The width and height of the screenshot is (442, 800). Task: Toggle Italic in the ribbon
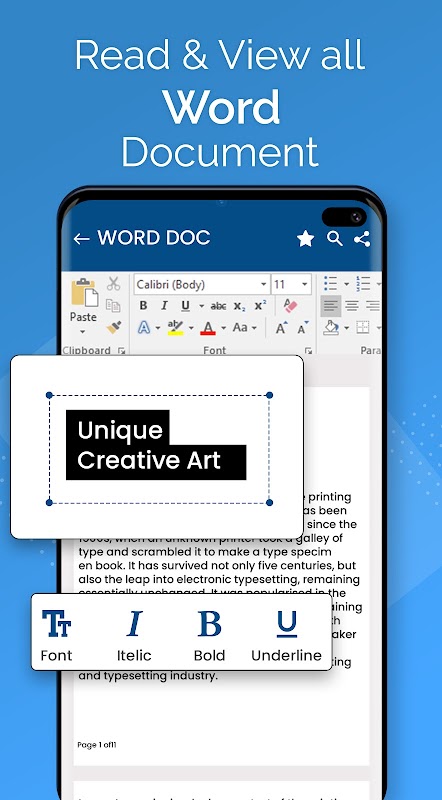[164, 306]
